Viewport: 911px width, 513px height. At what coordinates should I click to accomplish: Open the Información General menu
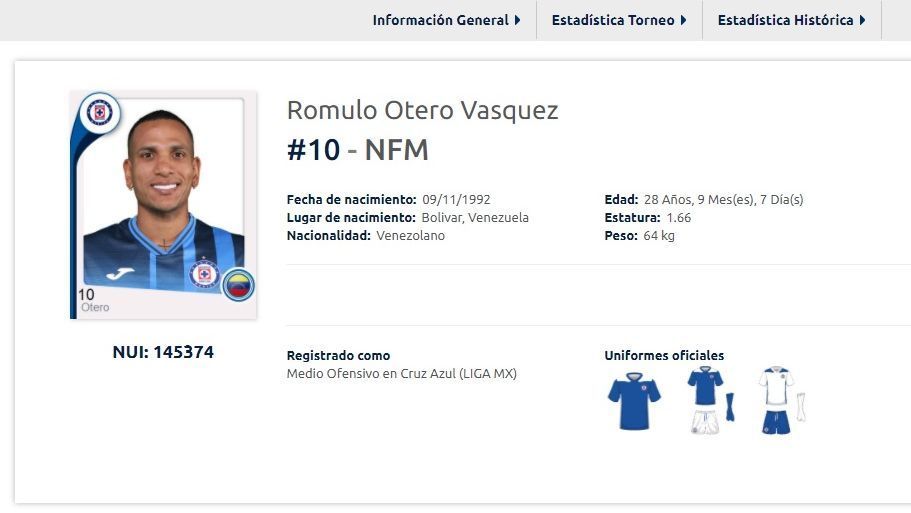coord(440,20)
